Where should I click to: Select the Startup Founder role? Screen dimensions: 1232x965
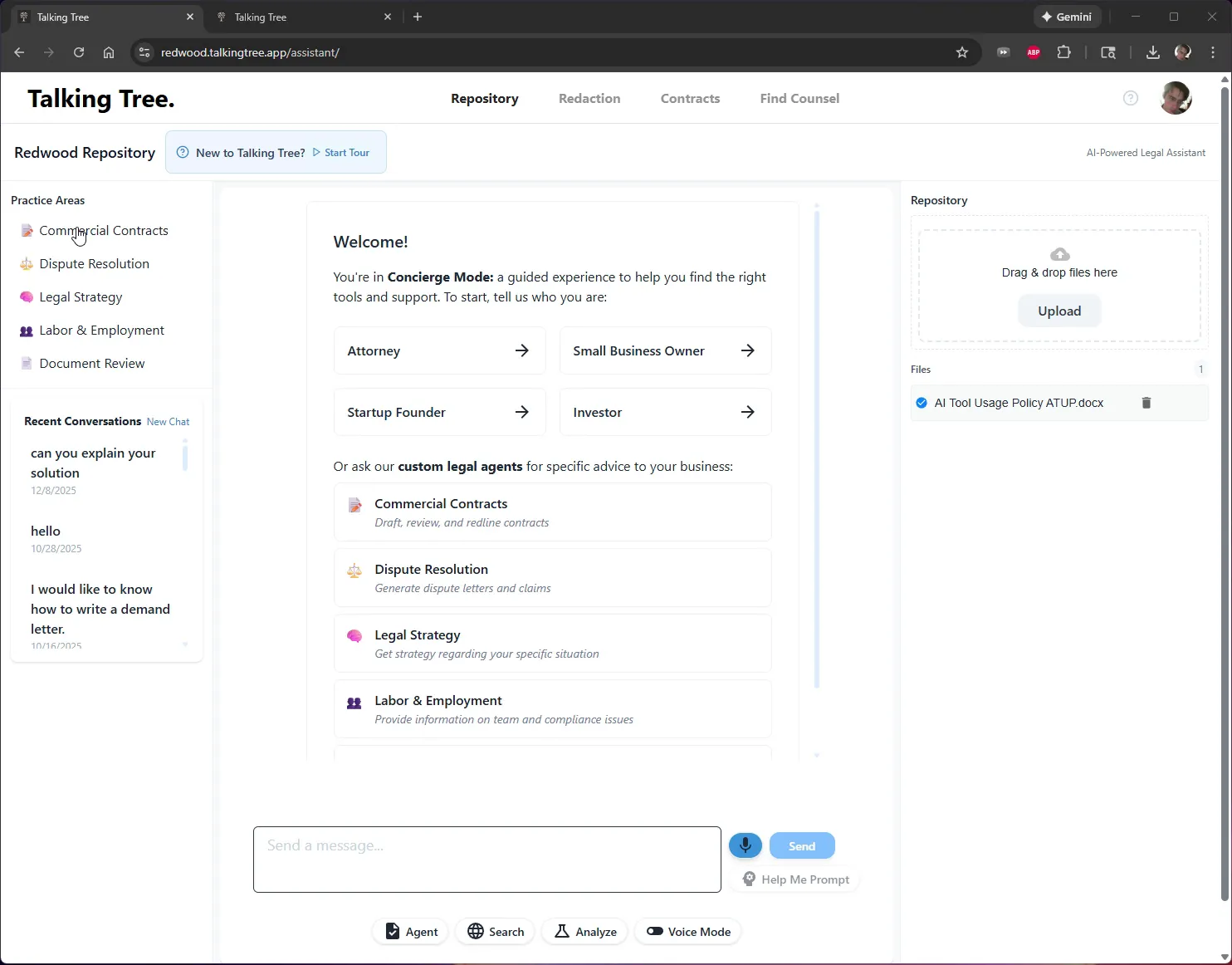pos(439,412)
